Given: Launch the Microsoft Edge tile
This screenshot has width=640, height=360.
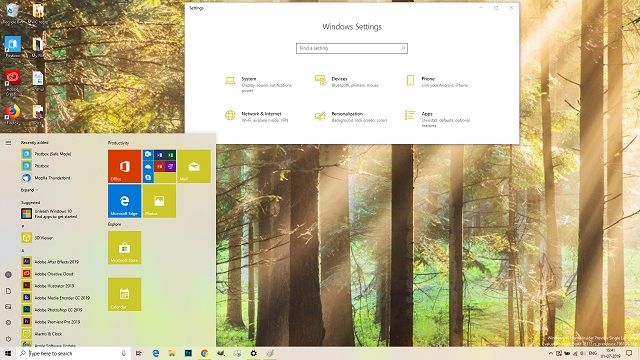Looking at the screenshot, I should pyautogui.click(x=124, y=201).
